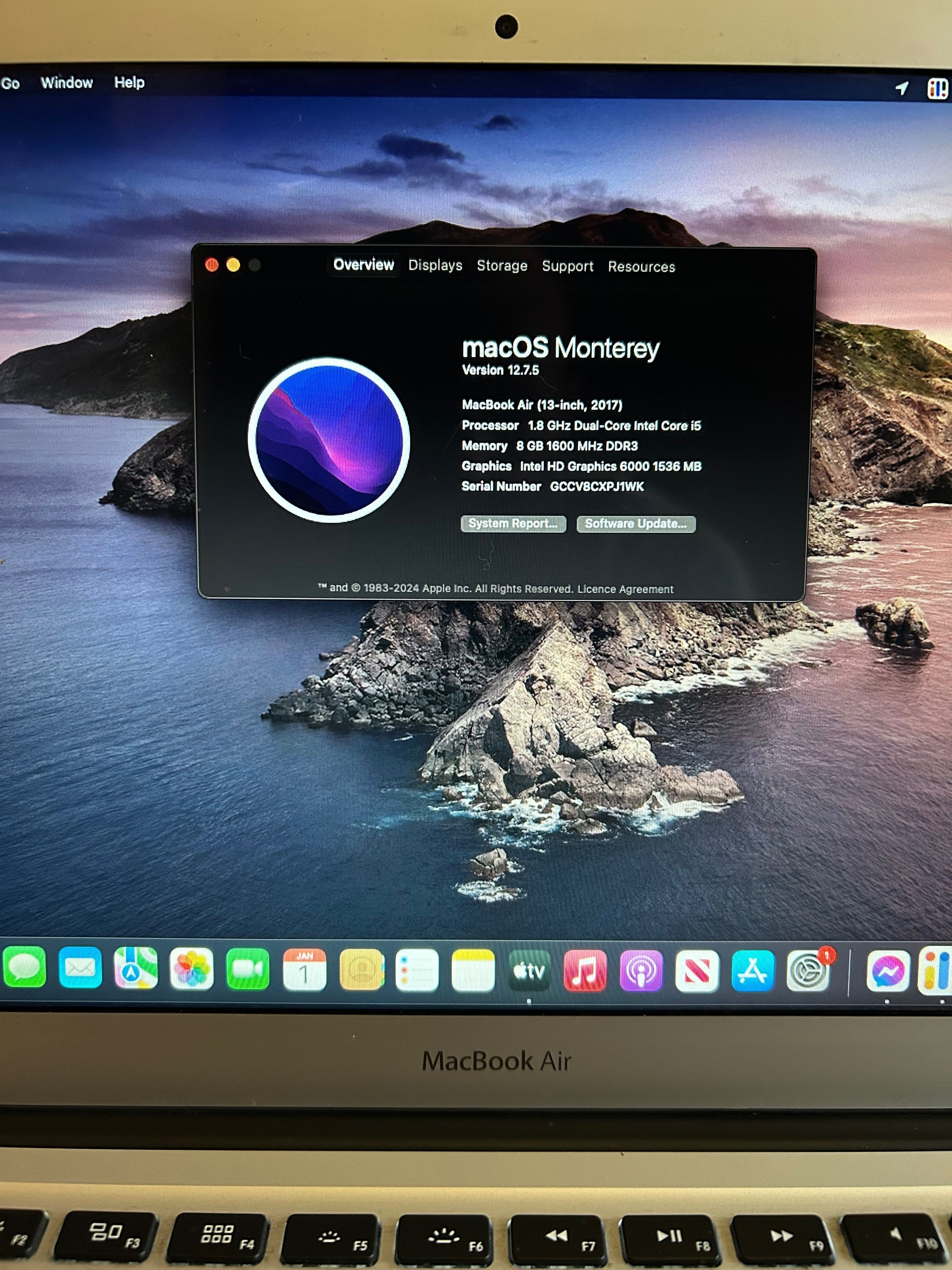Screen dimensions: 952x1270
Task: Open the Notes app in the Dock
Action: (473, 971)
